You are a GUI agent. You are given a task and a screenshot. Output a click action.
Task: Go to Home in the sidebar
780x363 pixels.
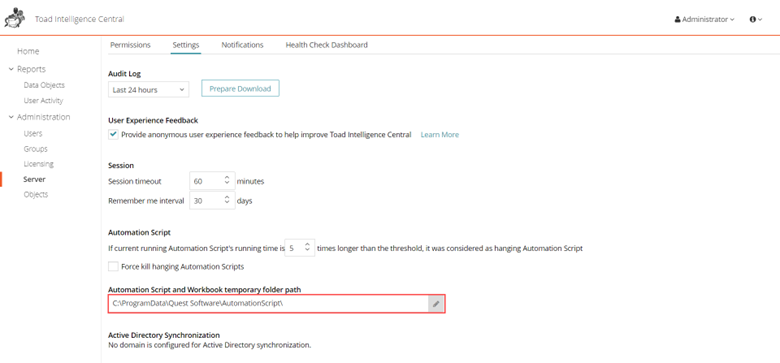click(x=28, y=51)
